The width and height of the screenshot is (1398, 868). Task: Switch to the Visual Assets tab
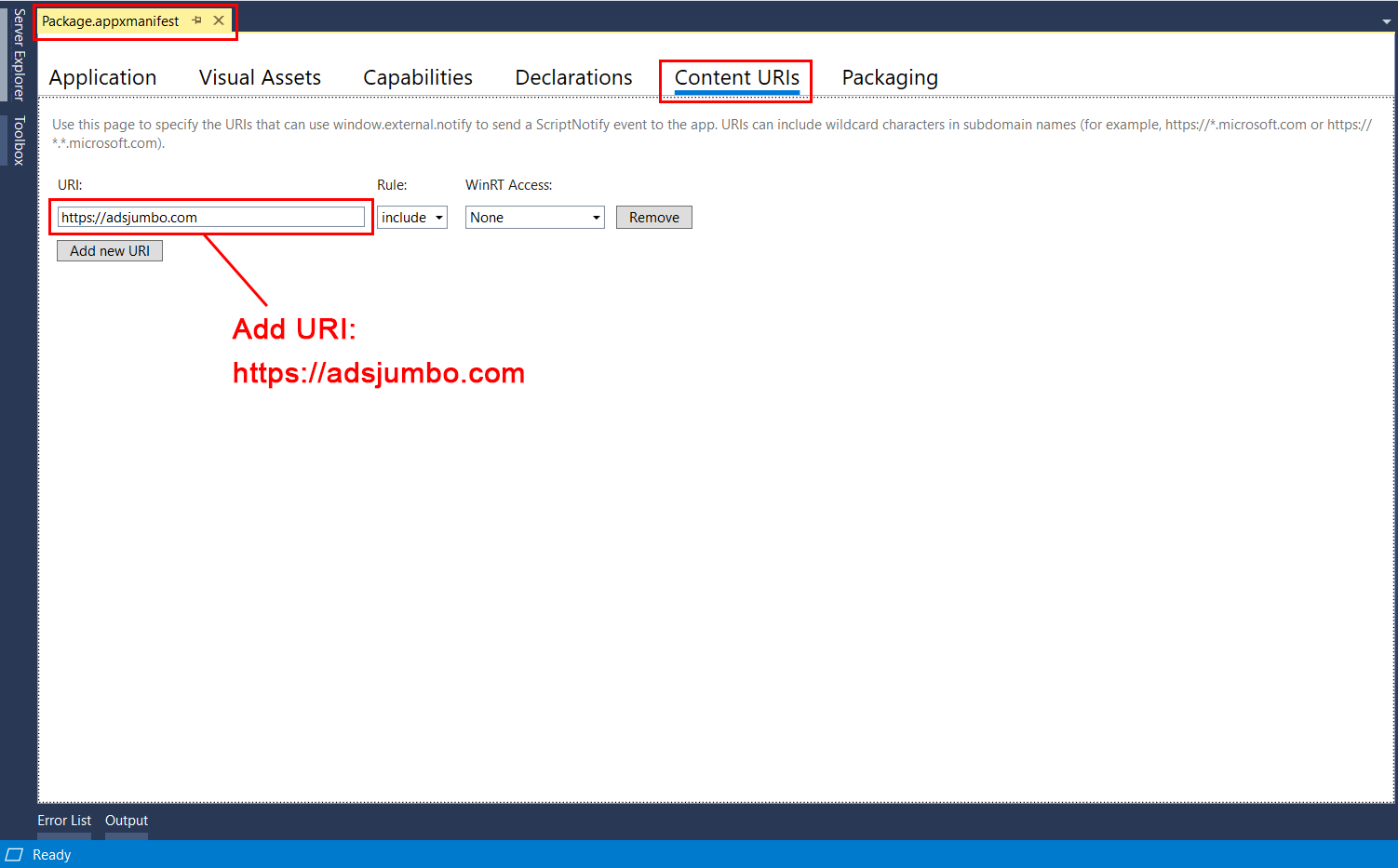(260, 78)
